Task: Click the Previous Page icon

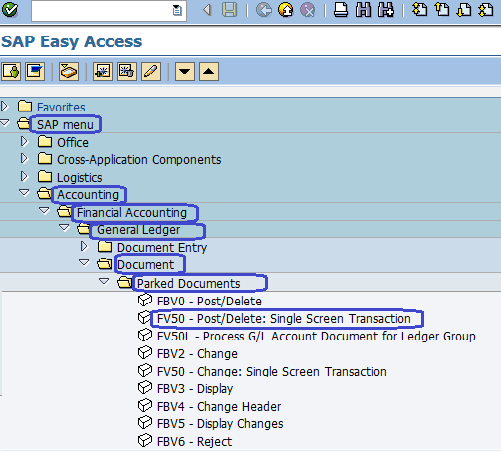Action: [442, 10]
